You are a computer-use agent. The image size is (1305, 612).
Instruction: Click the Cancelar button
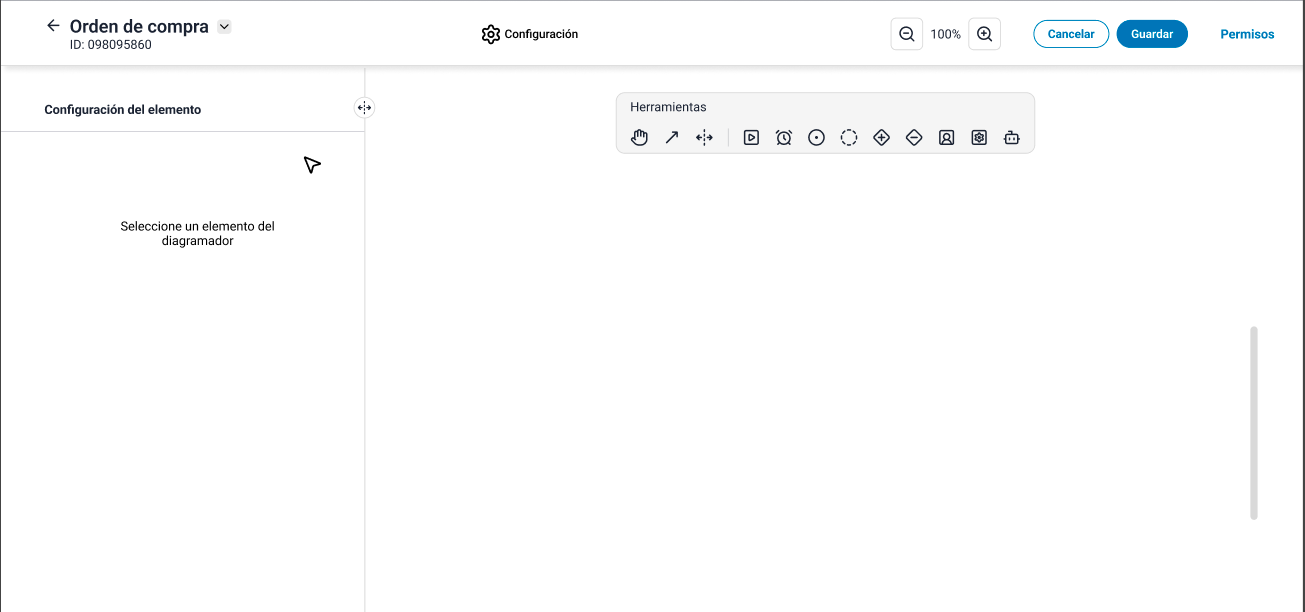1070,34
